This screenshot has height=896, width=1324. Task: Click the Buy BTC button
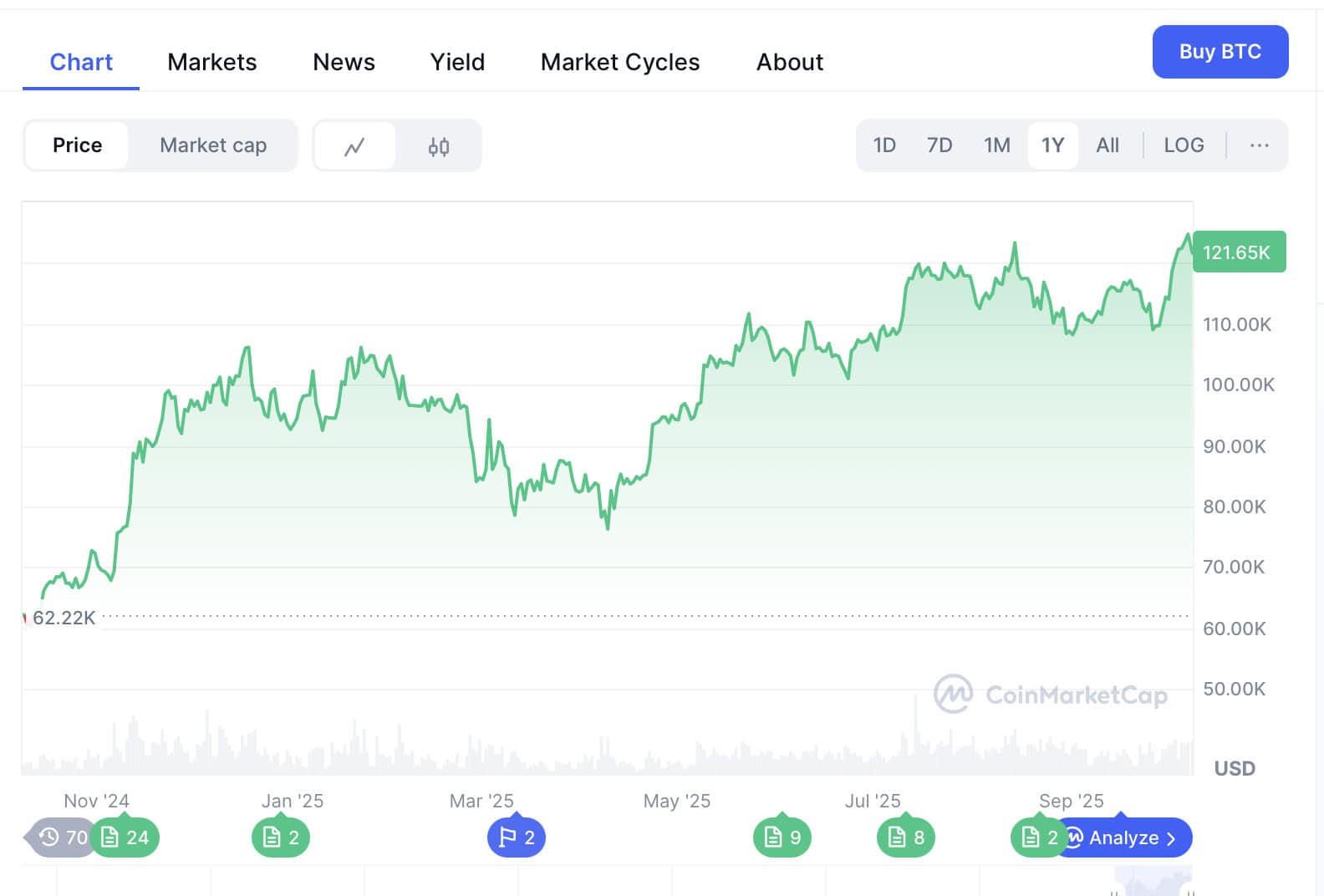coord(1220,52)
